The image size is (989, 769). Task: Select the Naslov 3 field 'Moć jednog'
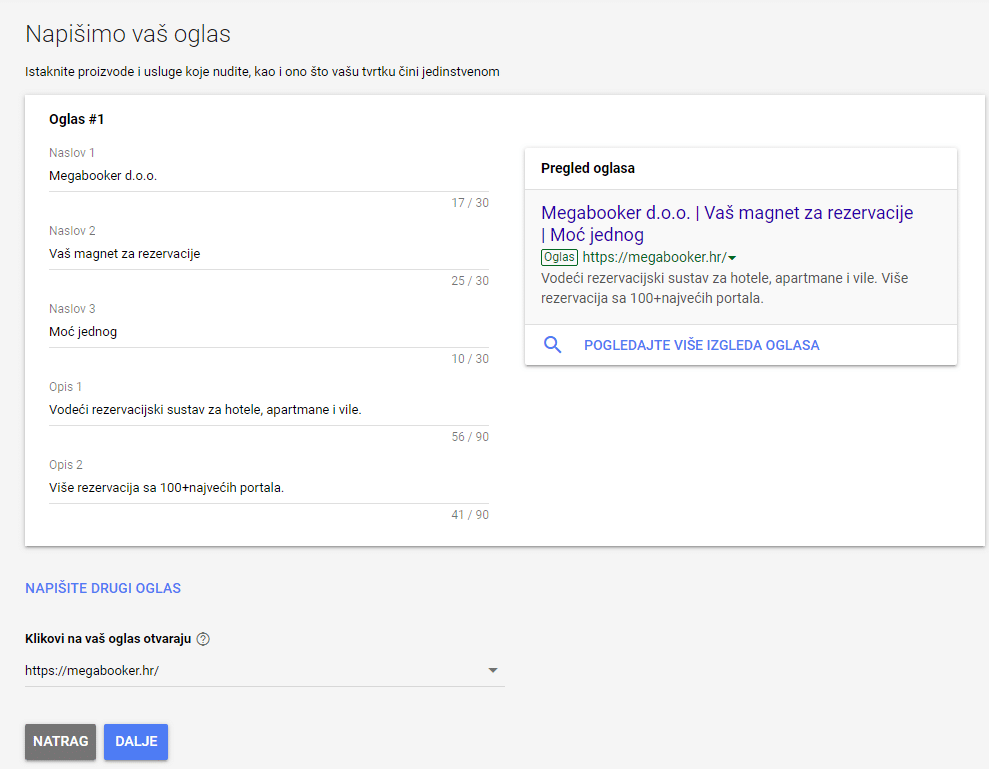coord(268,332)
